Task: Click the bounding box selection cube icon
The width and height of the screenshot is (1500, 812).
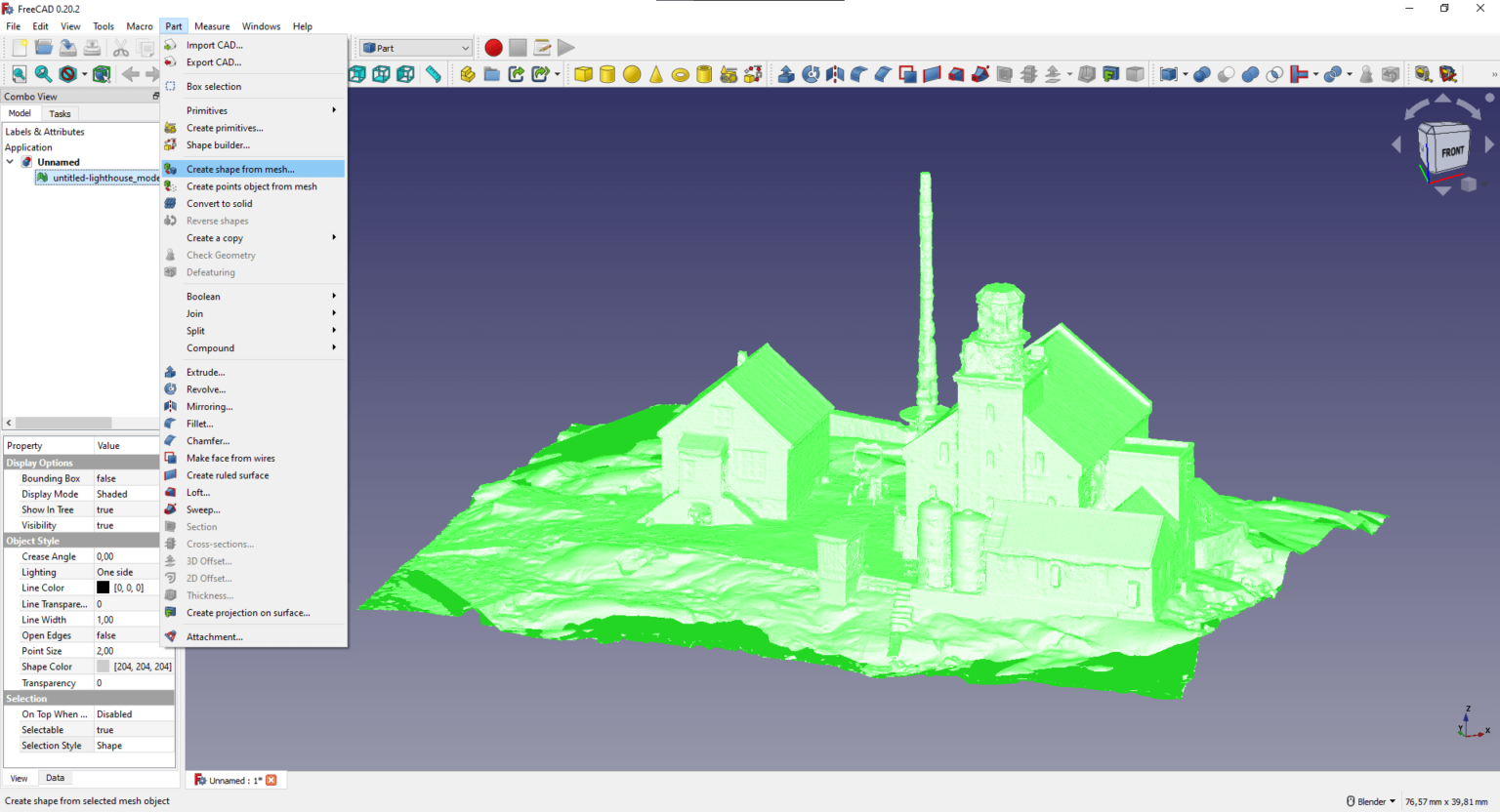Action: 102,74
